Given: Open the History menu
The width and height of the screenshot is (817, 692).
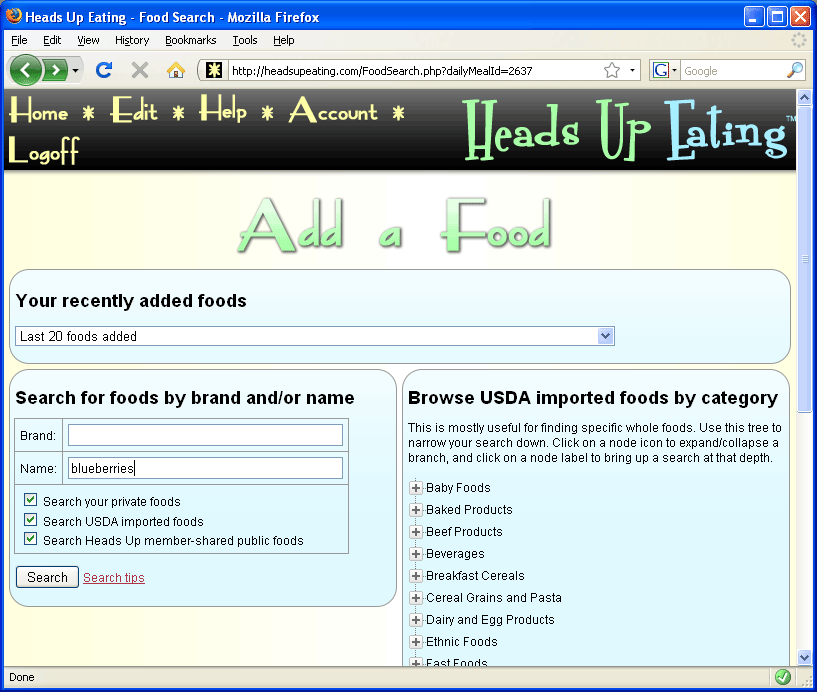Looking at the screenshot, I should click(132, 40).
